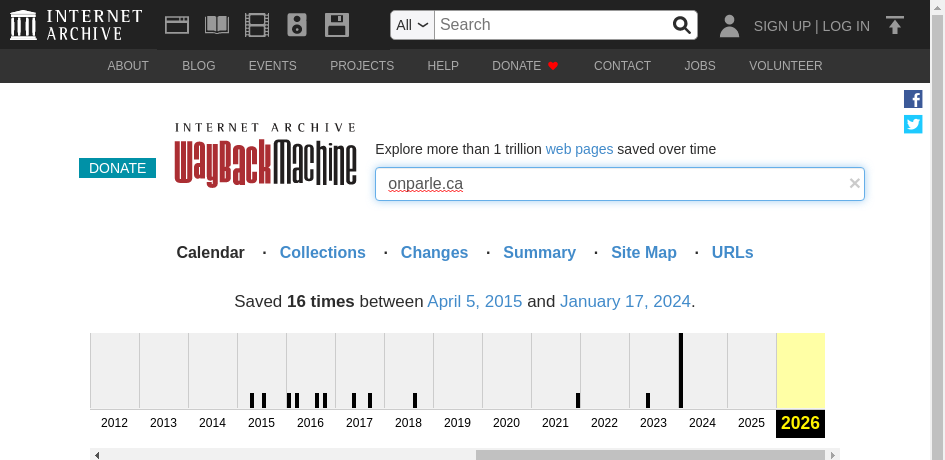Select year 2014 on the timeline
This screenshot has height=460, width=945.
click(x=213, y=423)
